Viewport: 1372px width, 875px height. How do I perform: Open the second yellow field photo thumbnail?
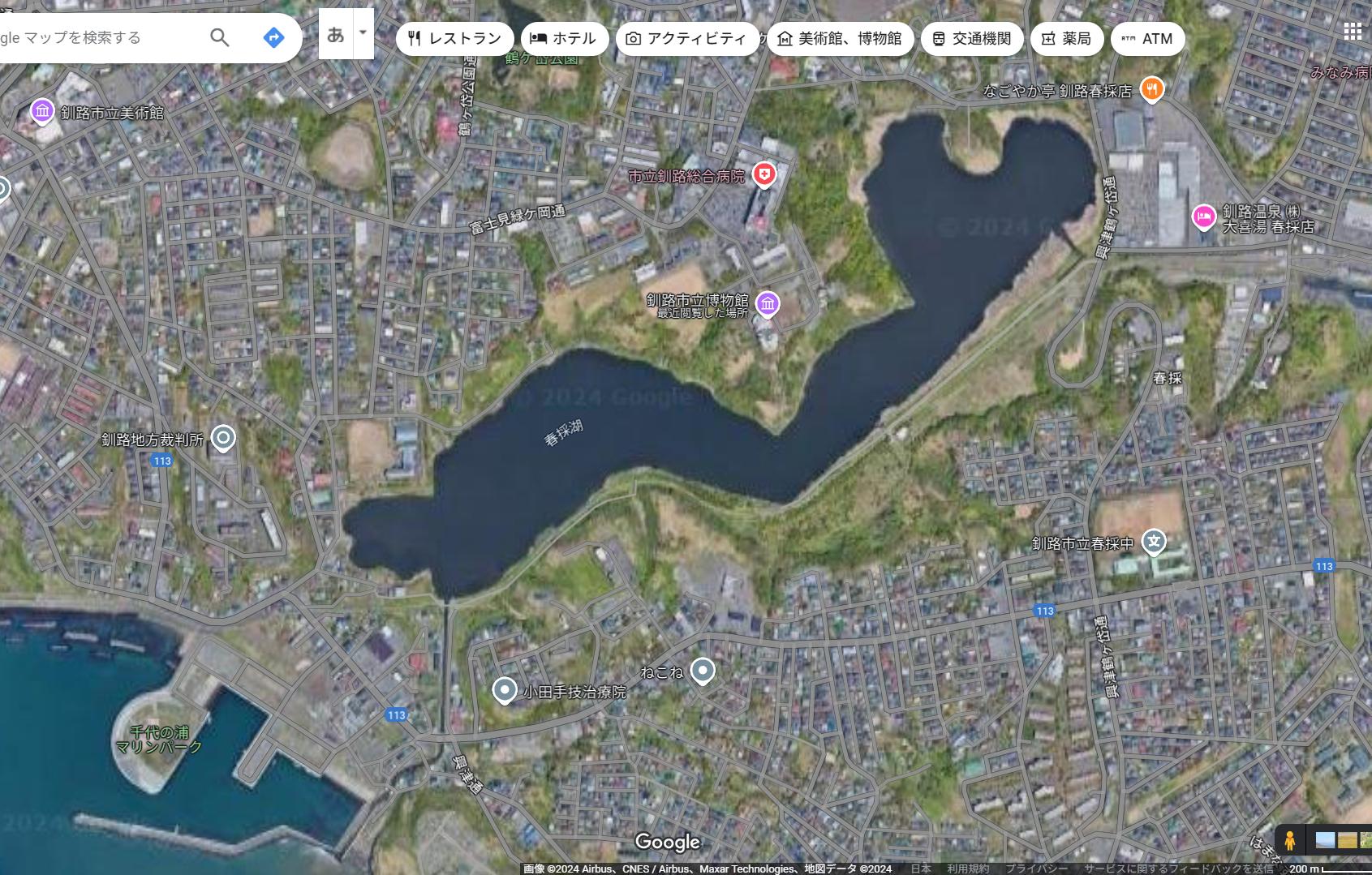click(x=1347, y=840)
